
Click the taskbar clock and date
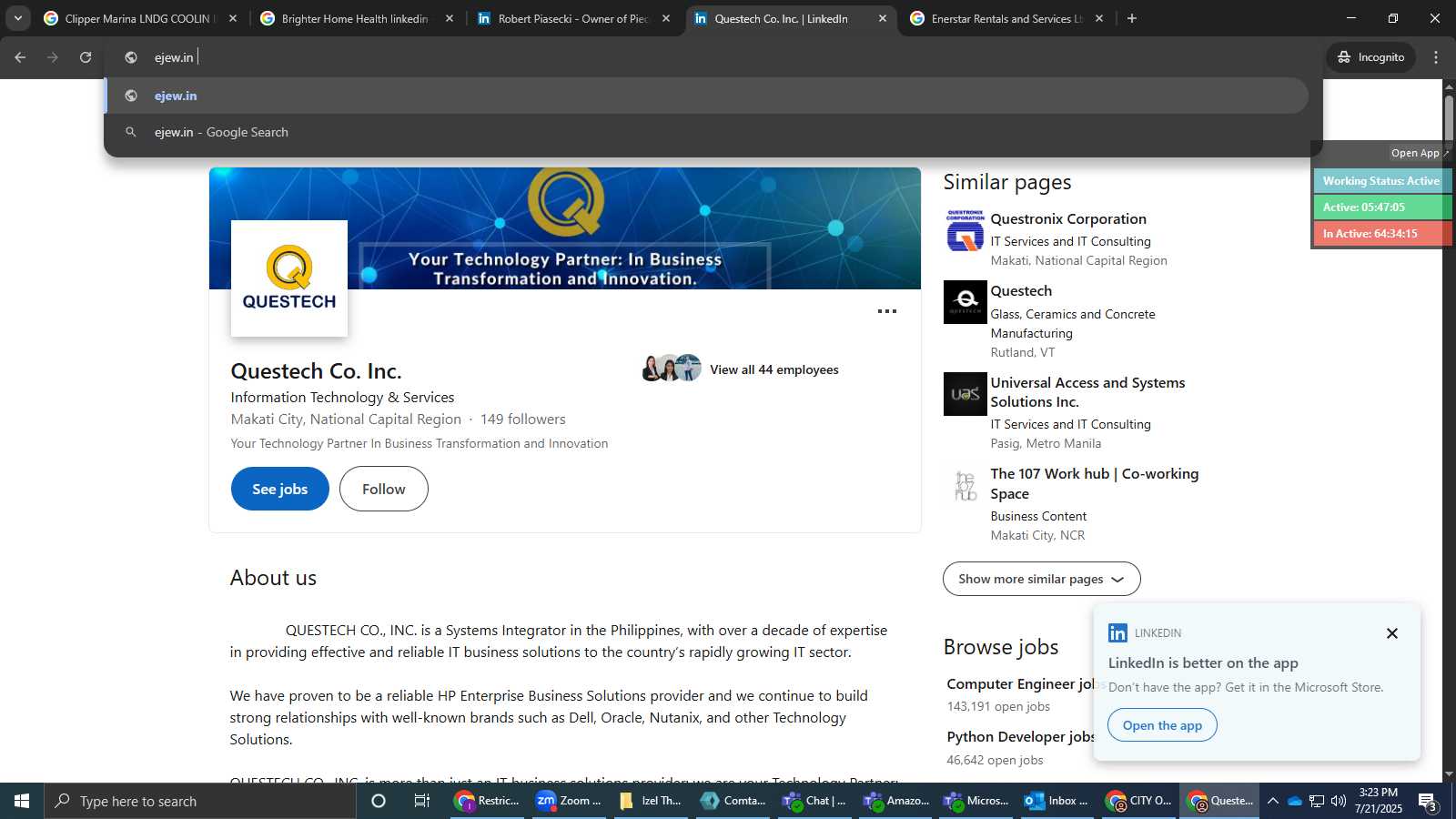pos(1379,801)
